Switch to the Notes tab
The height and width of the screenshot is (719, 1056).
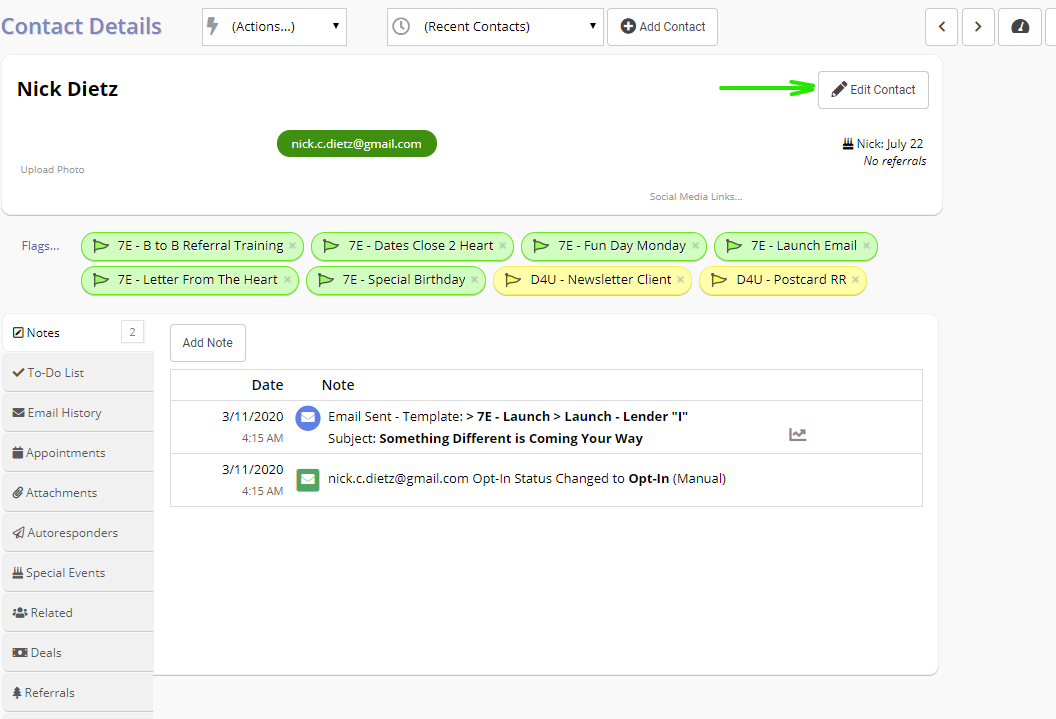[78, 333]
